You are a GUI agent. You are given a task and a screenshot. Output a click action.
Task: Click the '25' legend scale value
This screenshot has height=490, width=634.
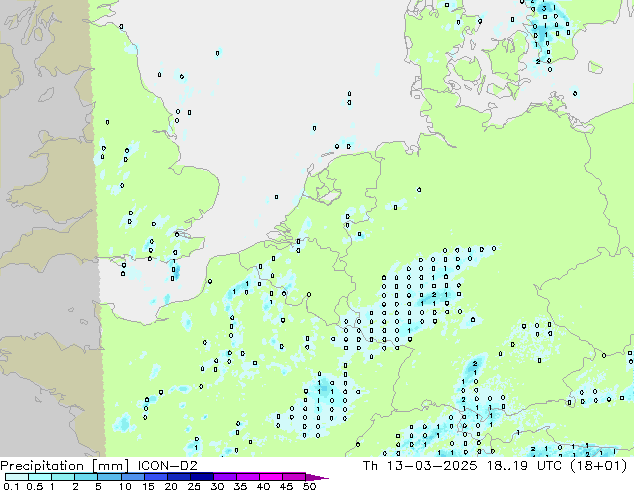coord(194,486)
